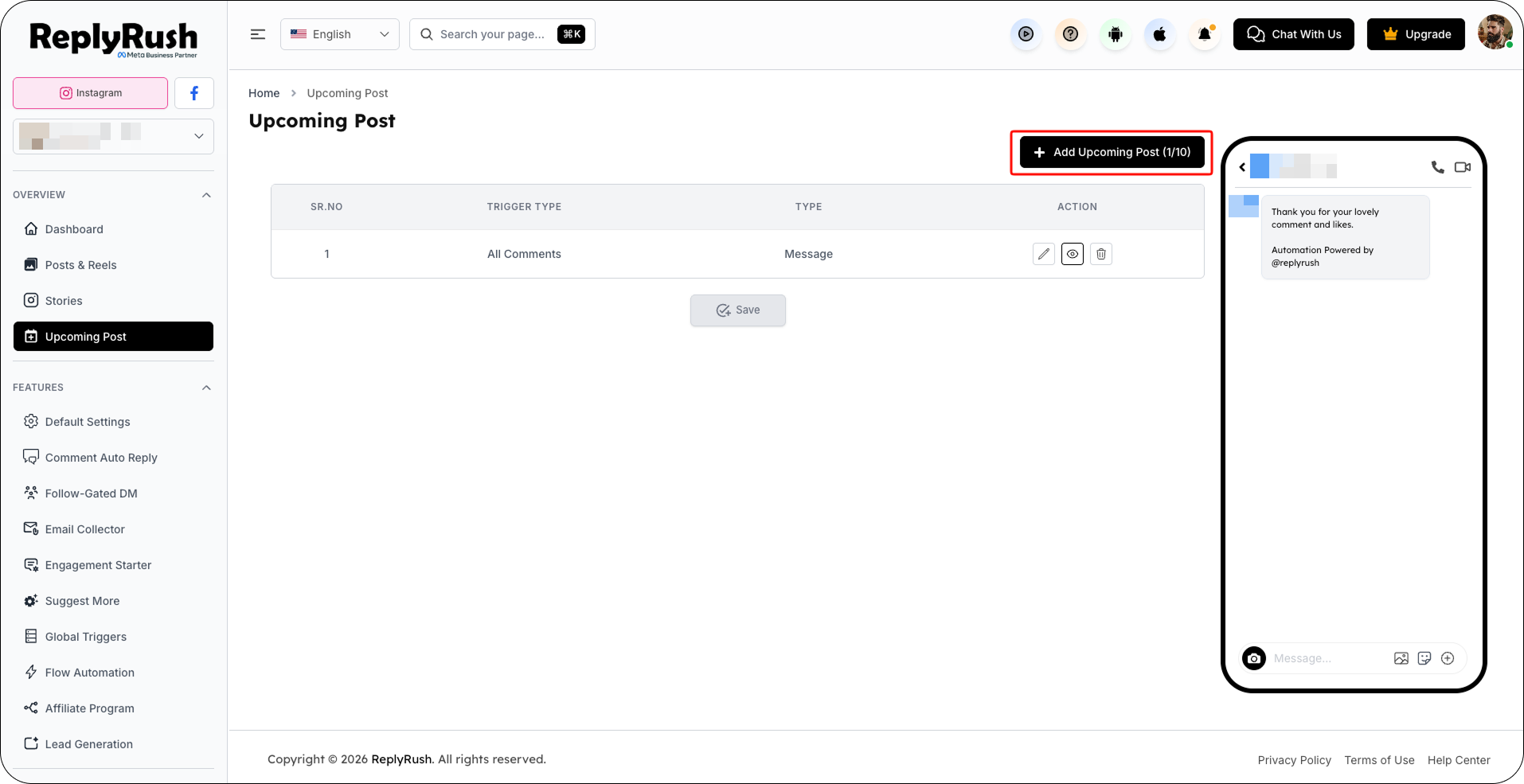Image resolution: width=1524 pixels, height=784 pixels.
Task: Click the camera icon in message bar
Action: point(1254,658)
